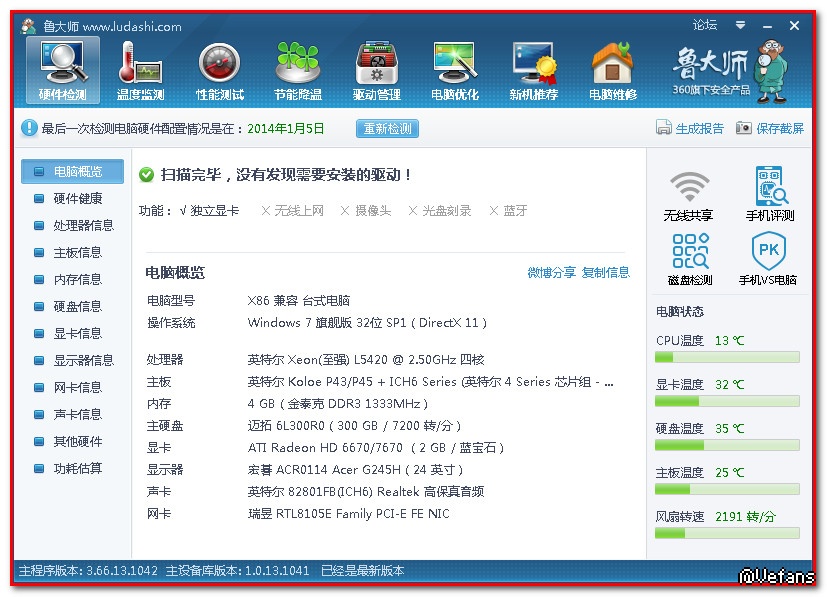The image size is (827, 597).
Task: Click the 显卡温度 progress bar
Action: (727, 402)
